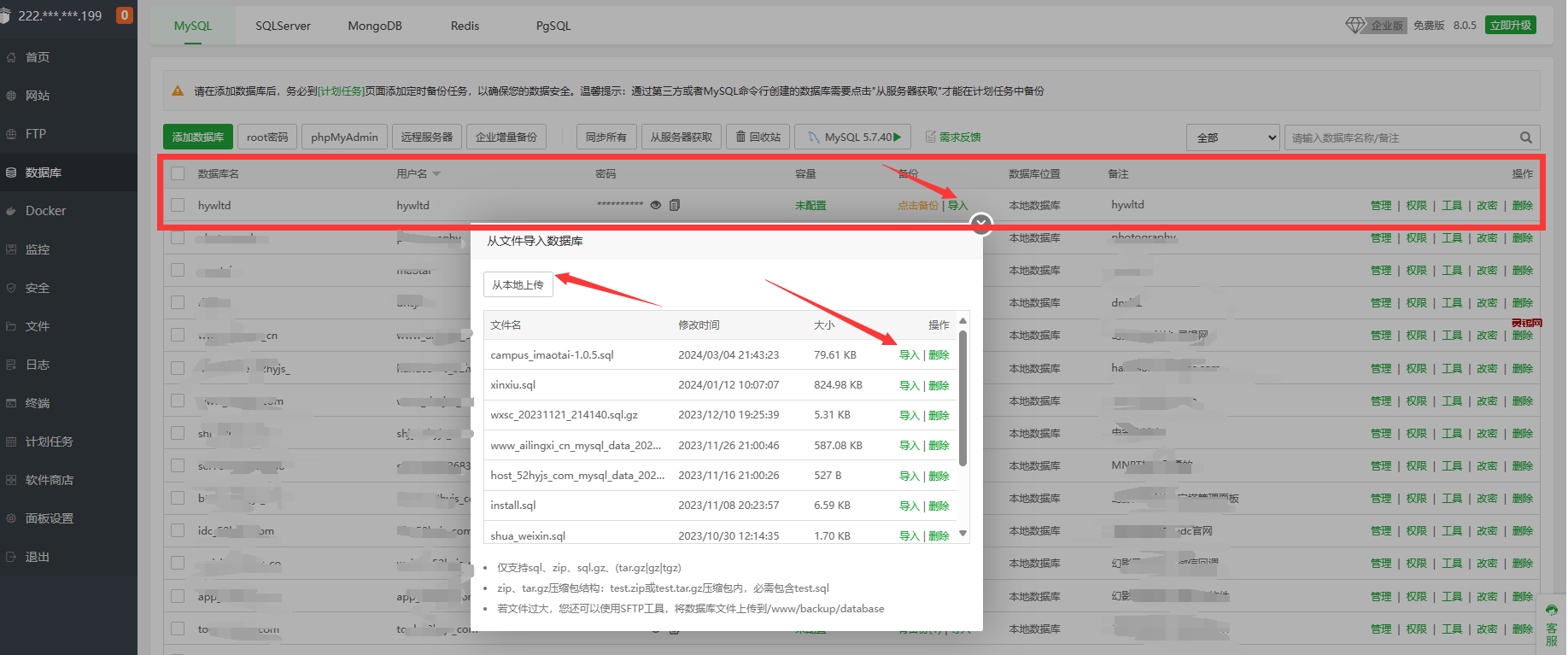
Task: Open the MySQL 5.7.40 service status
Action: click(x=854, y=137)
